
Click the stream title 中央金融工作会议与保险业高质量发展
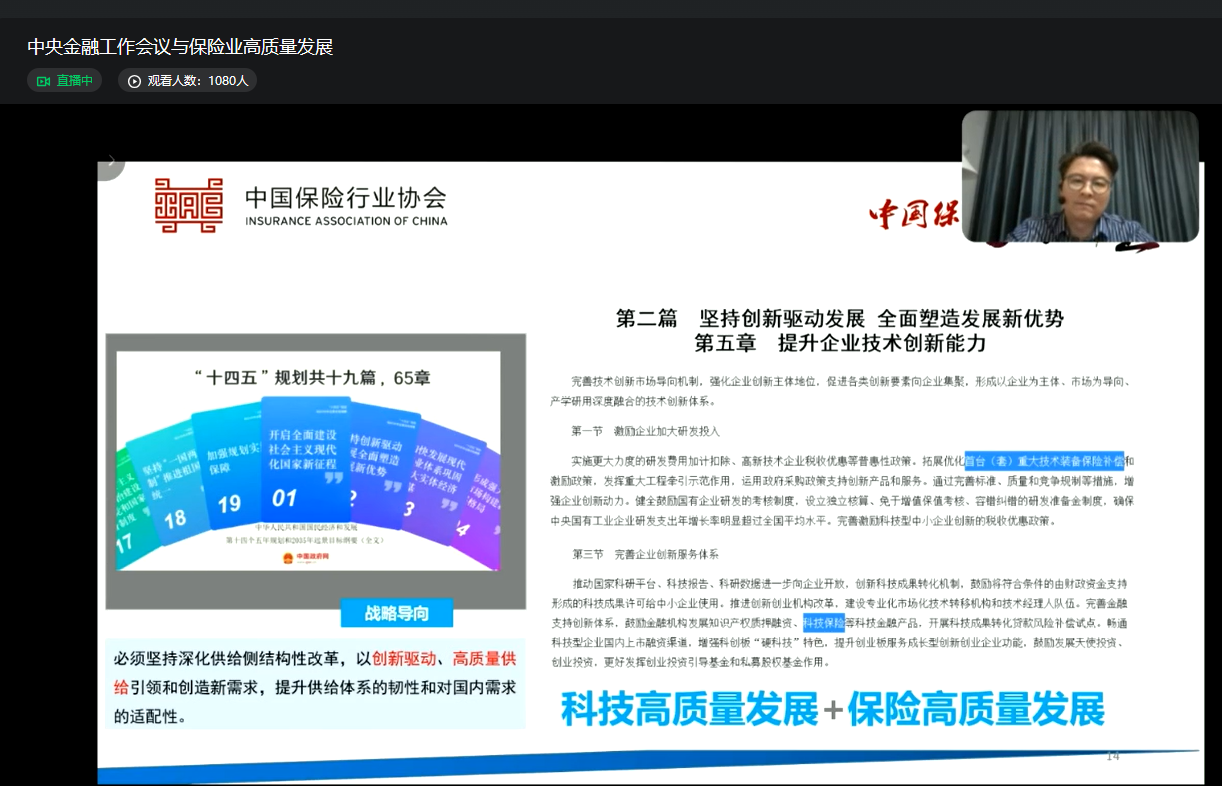click(x=180, y=47)
